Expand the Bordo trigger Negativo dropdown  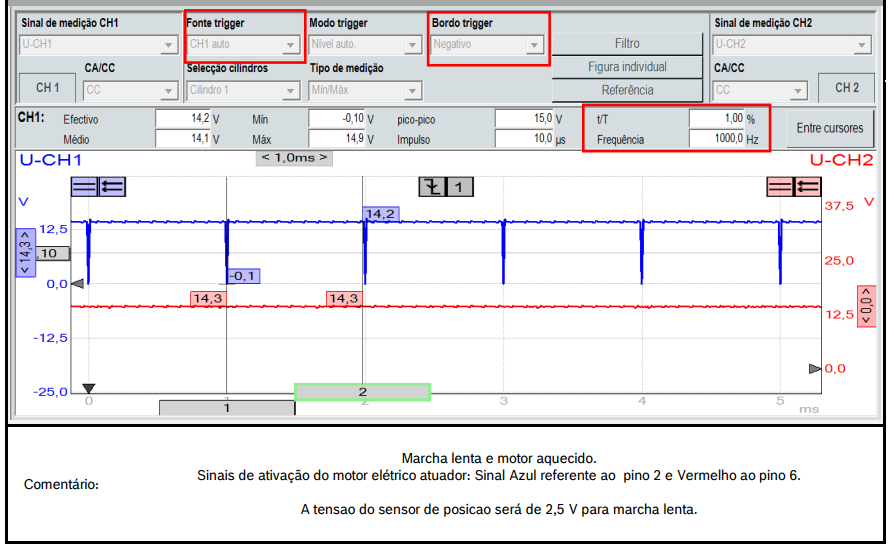pyautogui.click(x=487, y=45)
